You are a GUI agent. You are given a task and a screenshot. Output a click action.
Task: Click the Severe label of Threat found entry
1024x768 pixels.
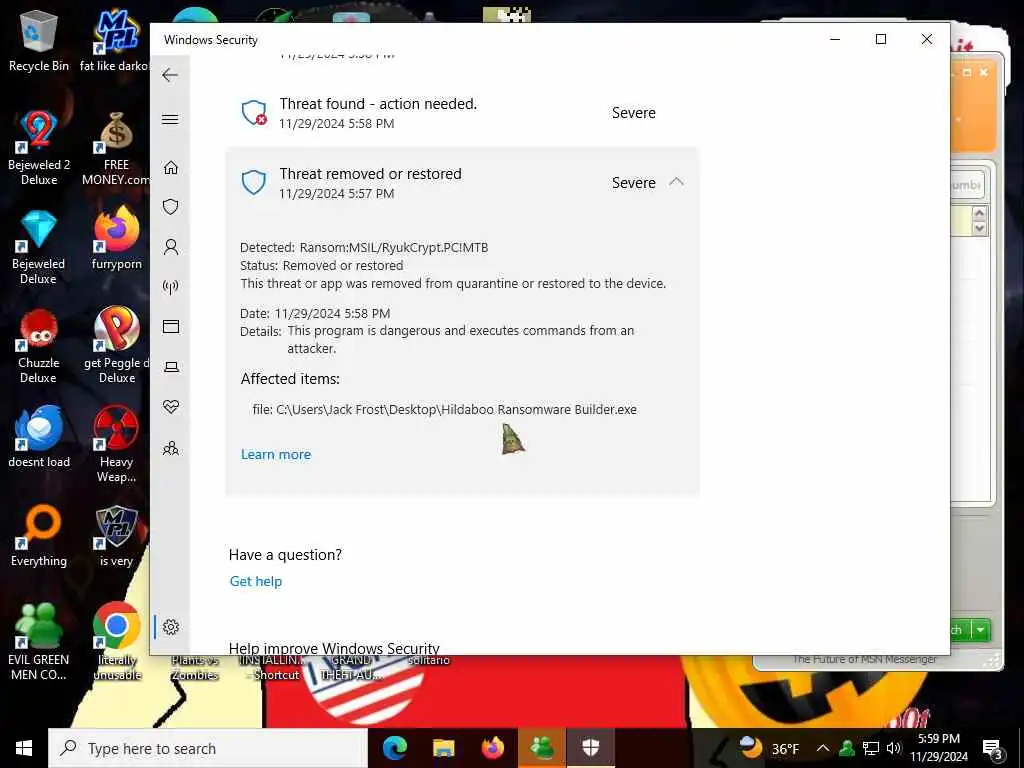[x=633, y=113]
